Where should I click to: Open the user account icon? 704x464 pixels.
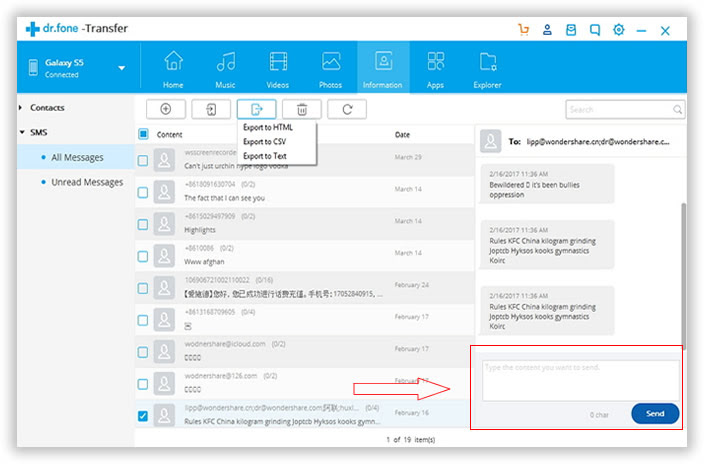coord(547,30)
